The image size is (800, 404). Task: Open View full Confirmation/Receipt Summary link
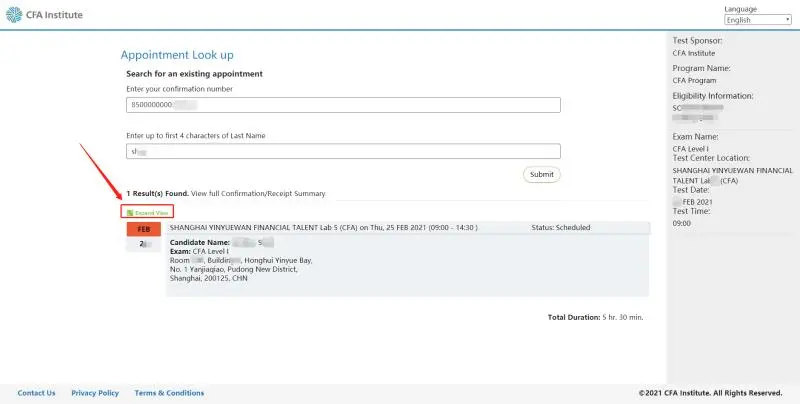(258, 193)
